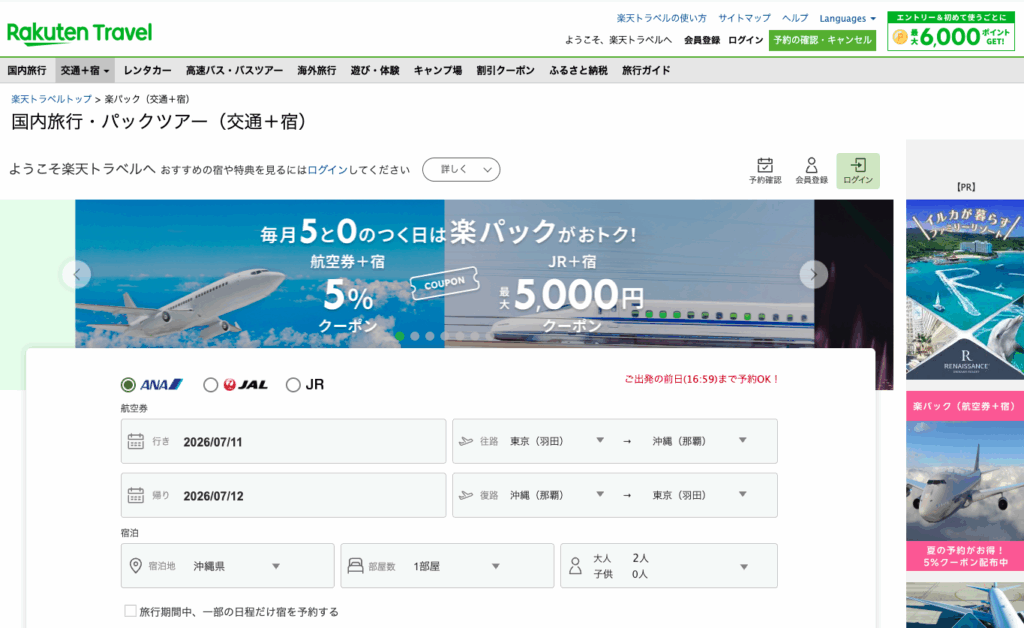Viewport: 1024px width, 628px height.
Task: Open the ヘルプ link
Action: click(x=795, y=18)
